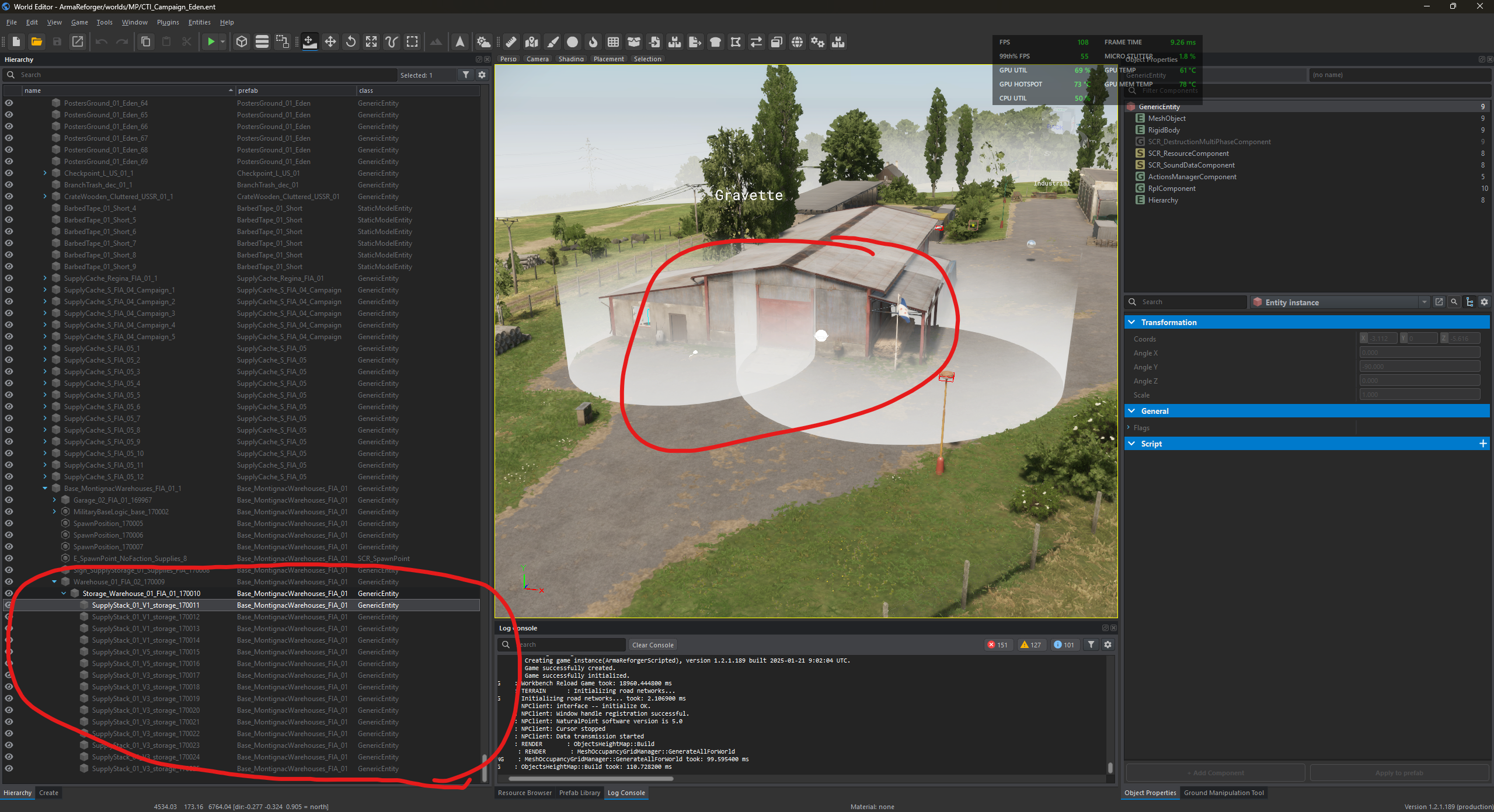
Task: Toggle visibility of SpawnPosition_170005
Action: click(9, 523)
